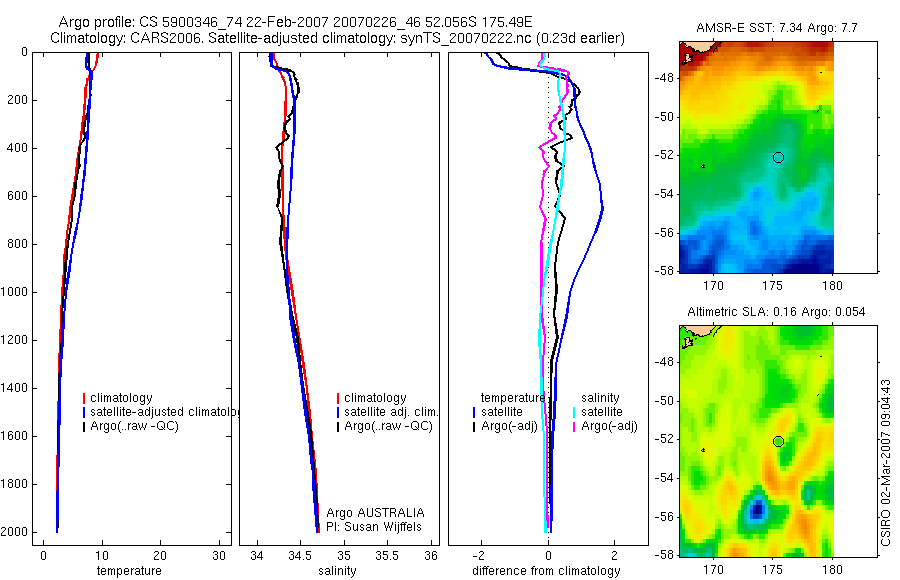Click the Argo float circle on SLA map
This screenshot has width=900, height=580.
tap(778, 442)
